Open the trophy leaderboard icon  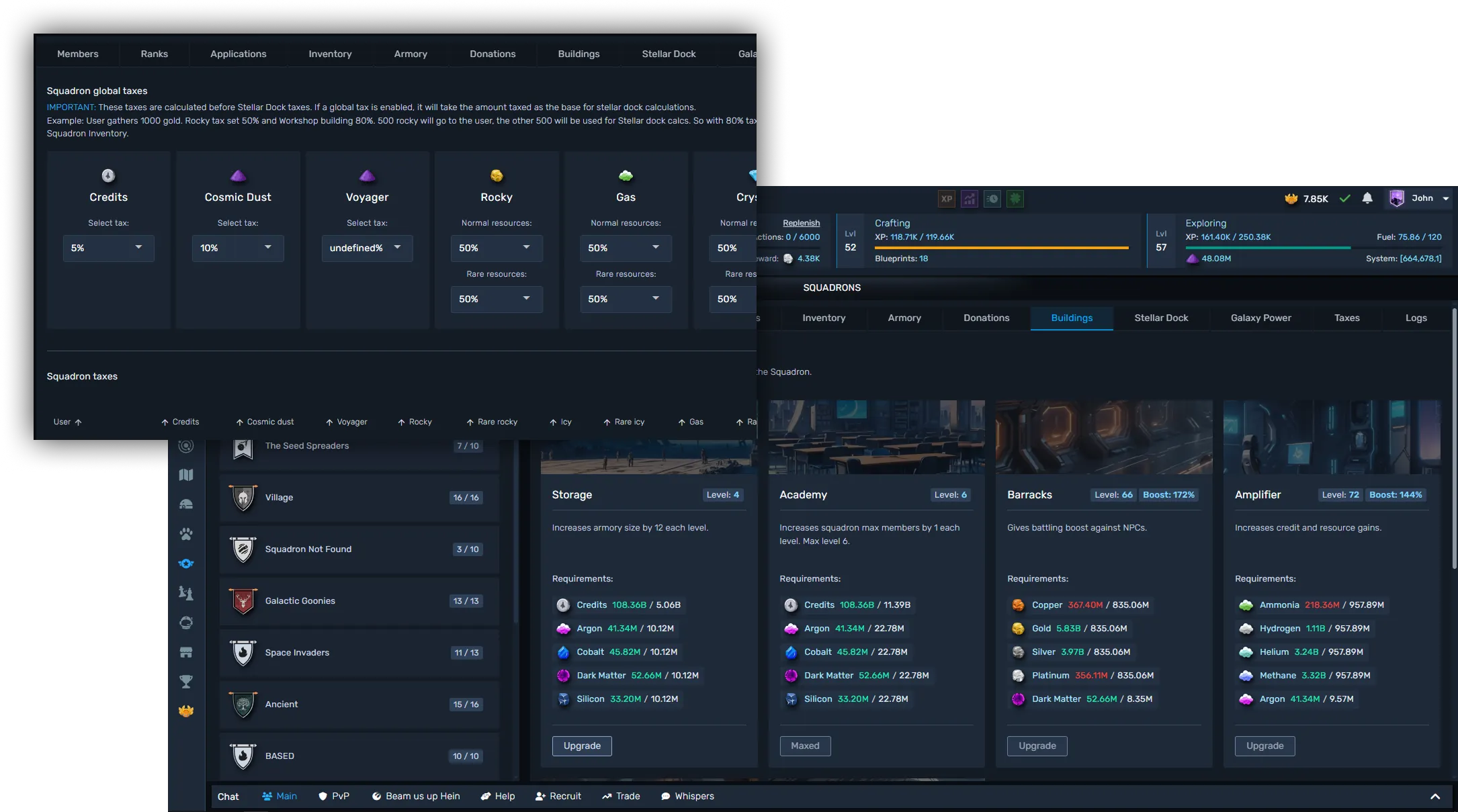(186, 682)
